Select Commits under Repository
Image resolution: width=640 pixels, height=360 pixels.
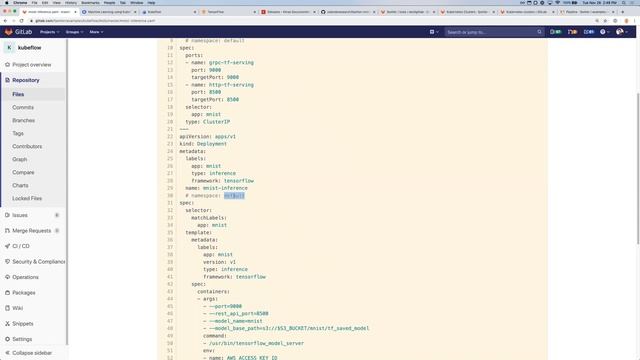pos(23,107)
